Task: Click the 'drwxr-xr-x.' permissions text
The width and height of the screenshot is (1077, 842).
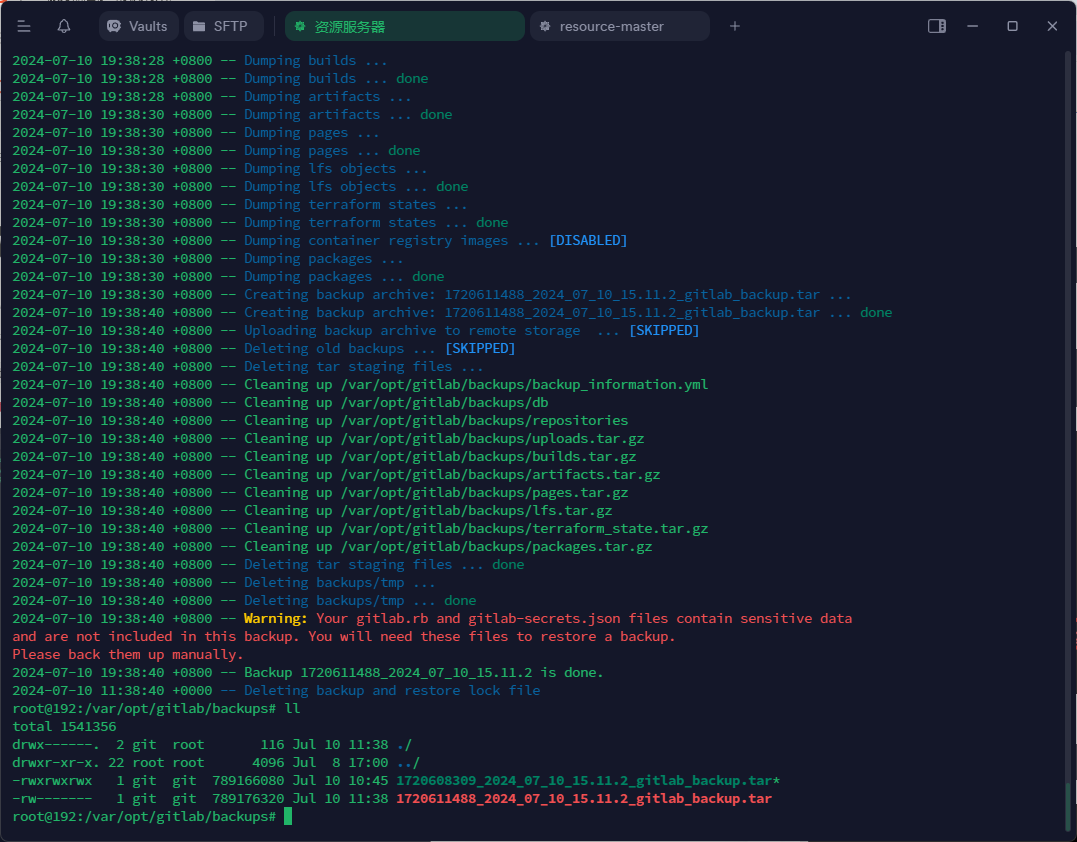Action: pyautogui.click(x=56, y=762)
